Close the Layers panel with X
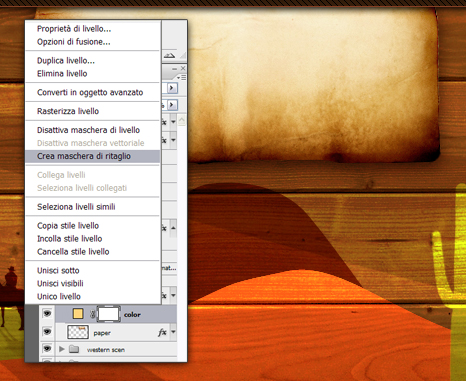The width and height of the screenshot is (466, 381). (183, 68)
